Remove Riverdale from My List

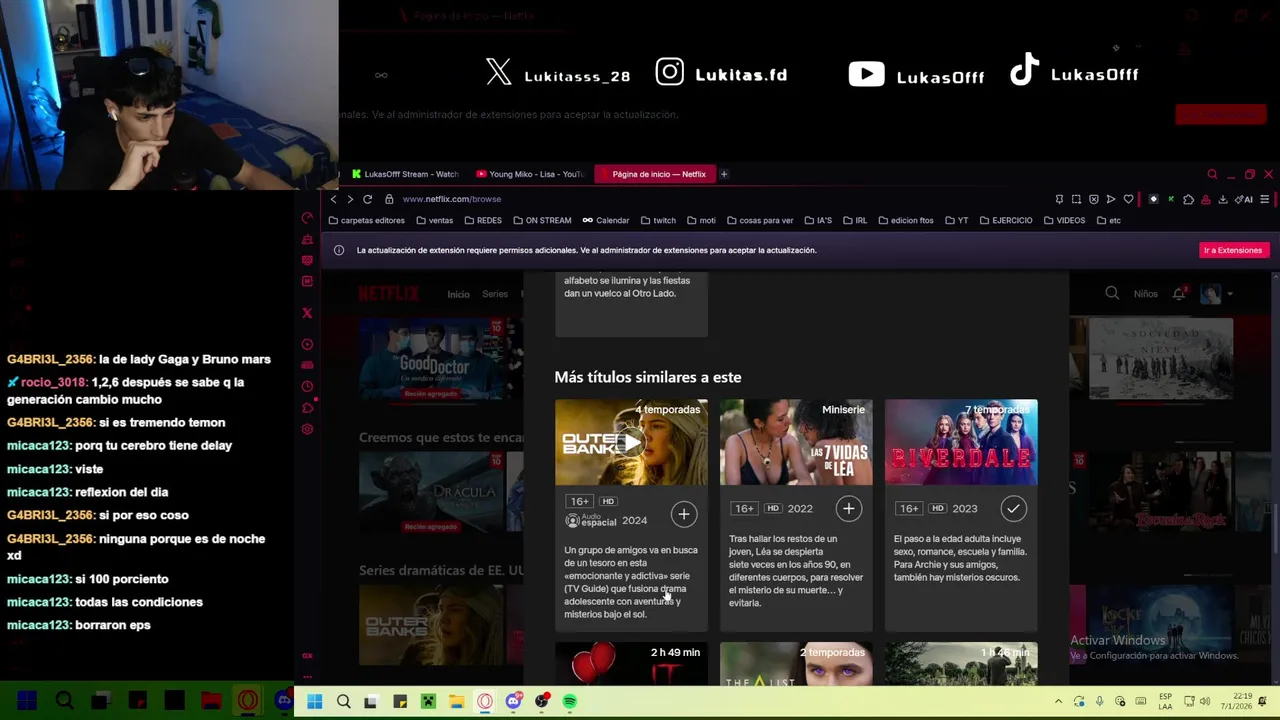click(1013, 509)
